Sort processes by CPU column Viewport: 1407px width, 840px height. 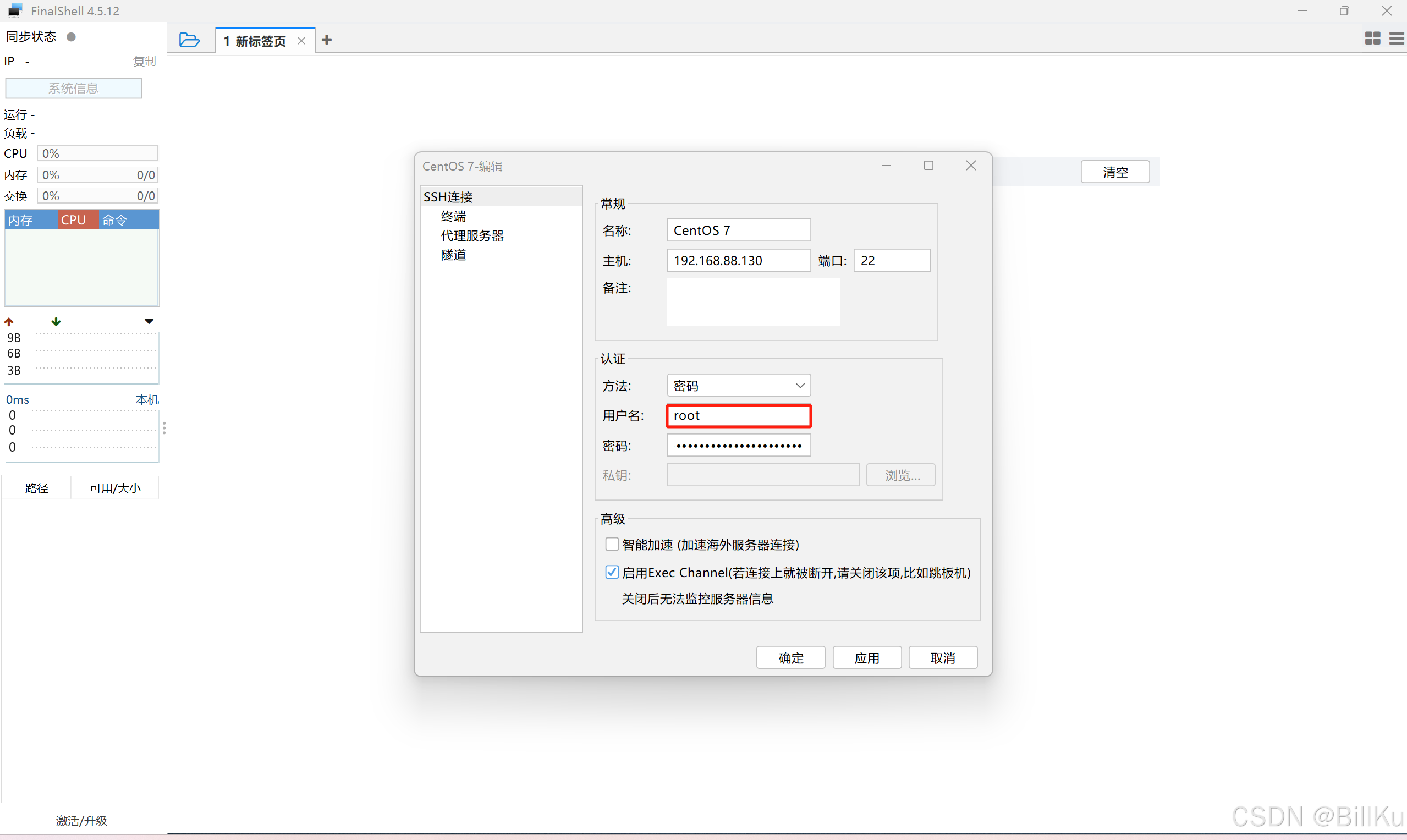coord(78,219)
